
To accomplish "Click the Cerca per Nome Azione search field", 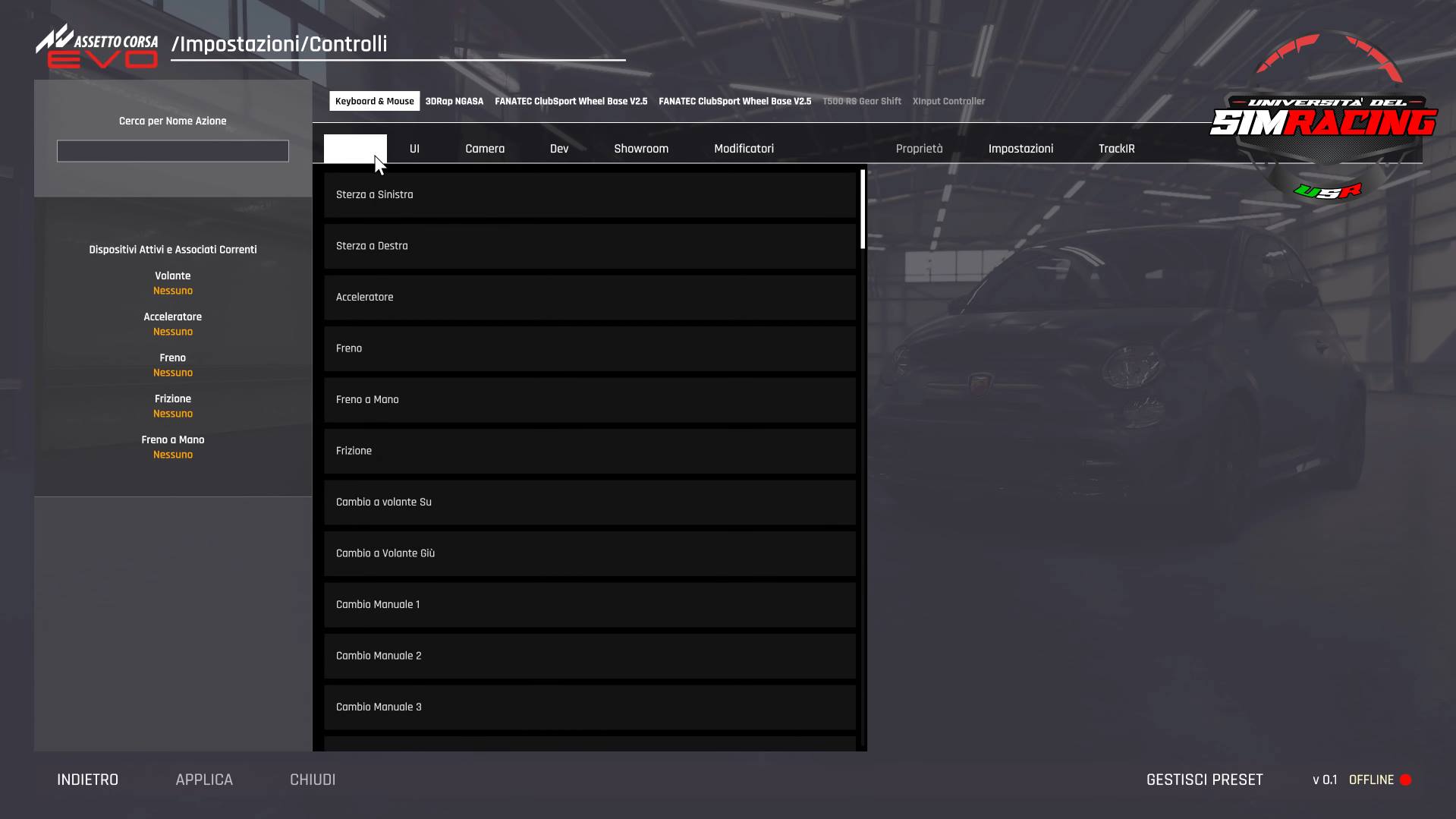I will (x=172, y=151).
